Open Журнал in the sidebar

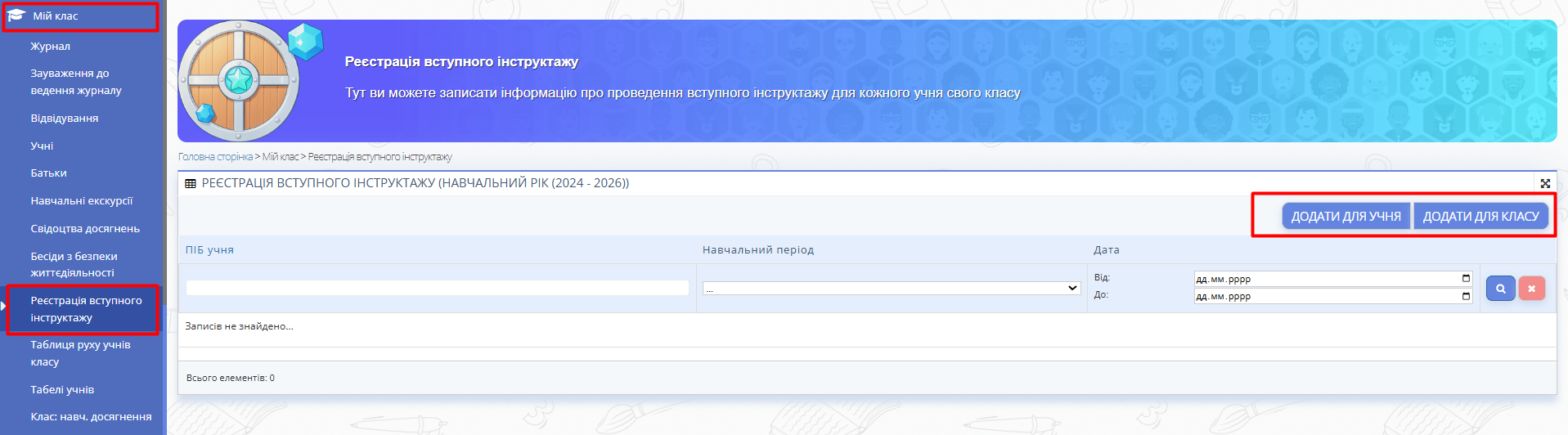pos(51,47)
